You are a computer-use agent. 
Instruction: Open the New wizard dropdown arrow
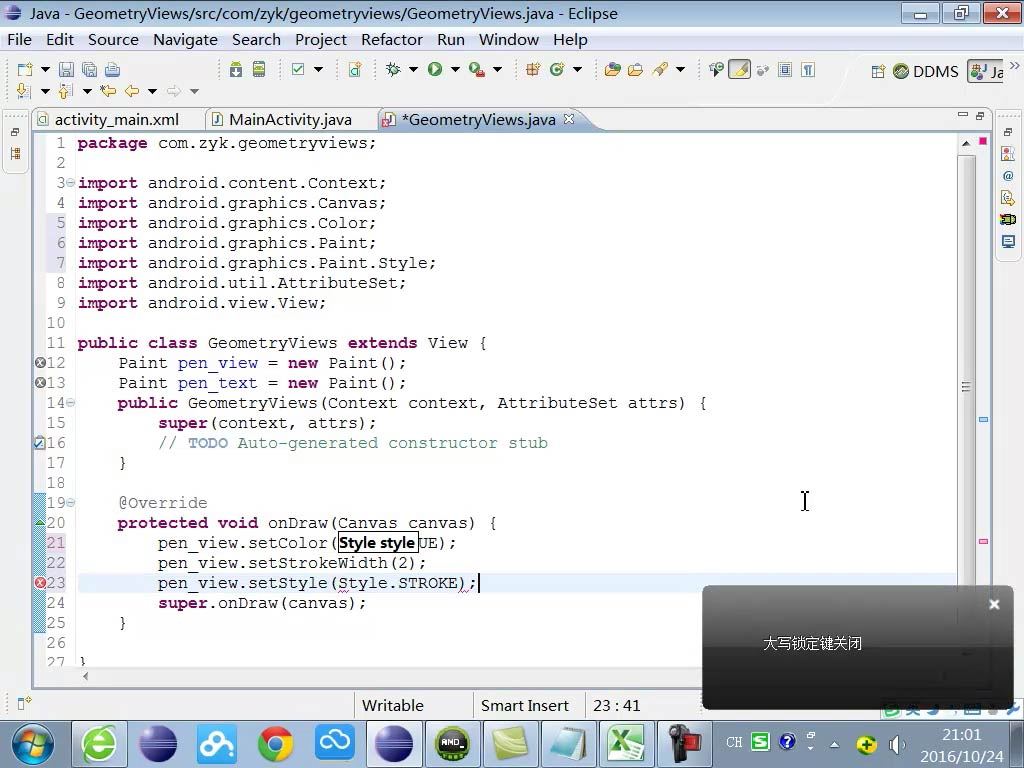pyautogui.click(x=45, y=69)
